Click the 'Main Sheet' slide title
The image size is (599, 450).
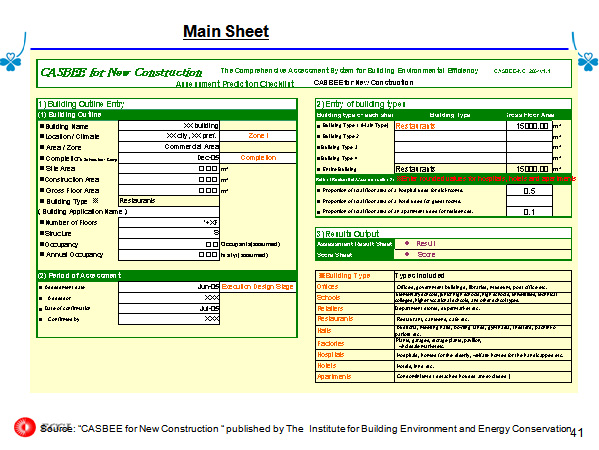226,31
